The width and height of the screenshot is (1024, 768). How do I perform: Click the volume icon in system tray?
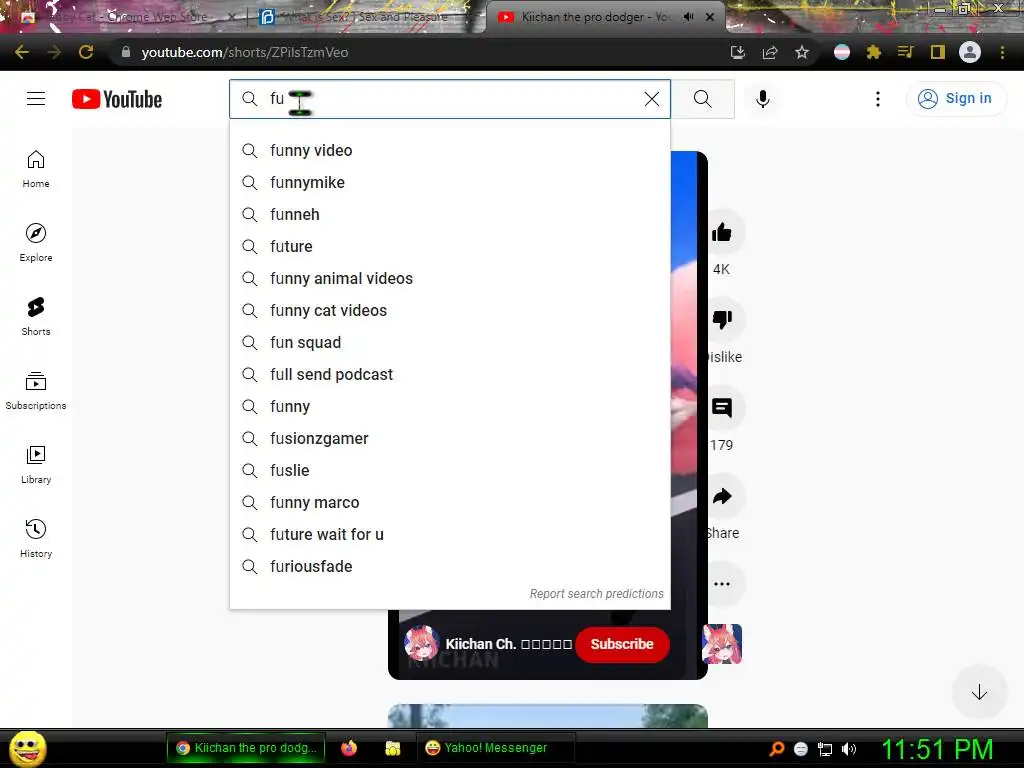(849, 749)
